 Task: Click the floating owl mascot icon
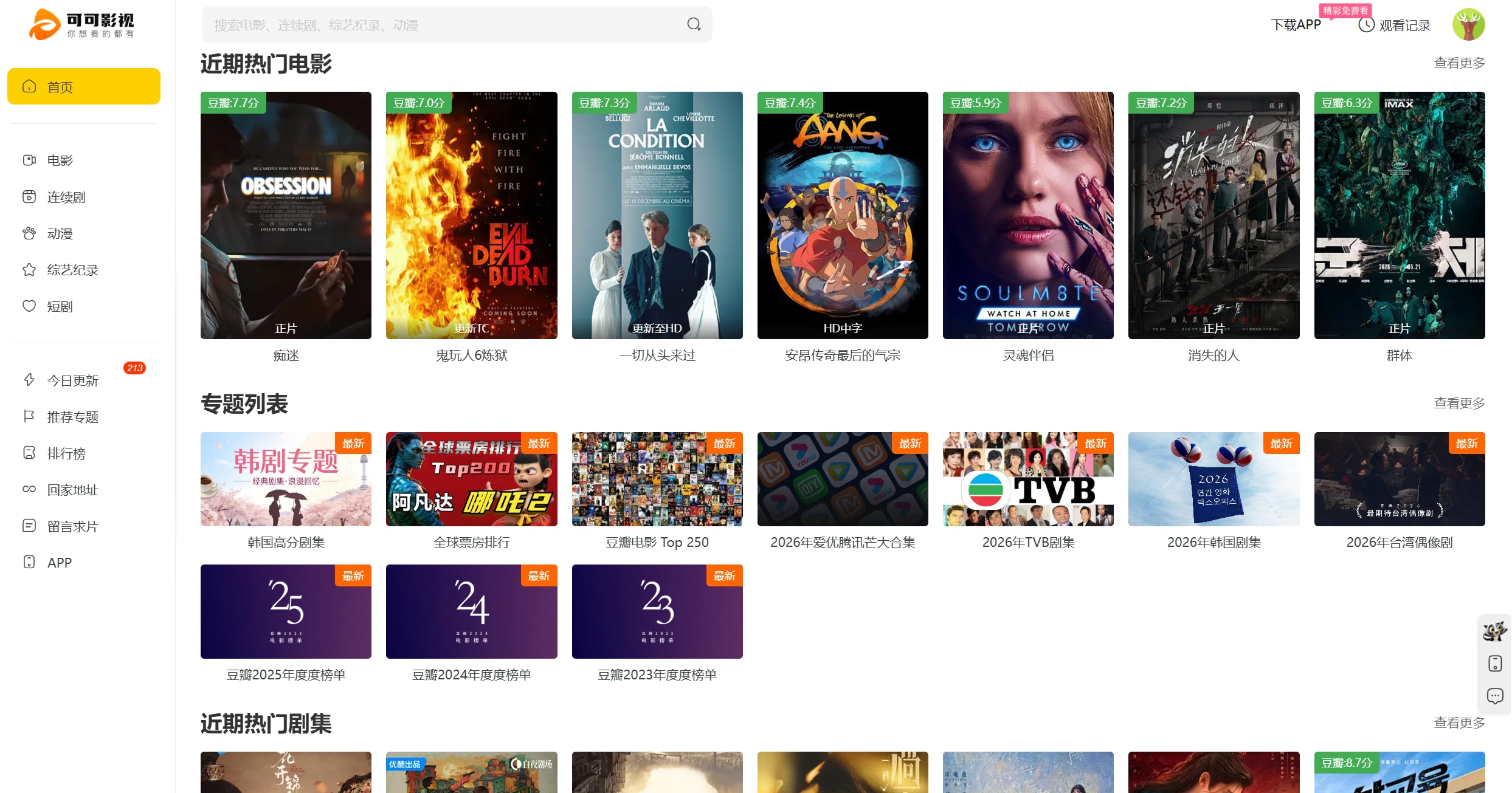tap(1495, 631)
